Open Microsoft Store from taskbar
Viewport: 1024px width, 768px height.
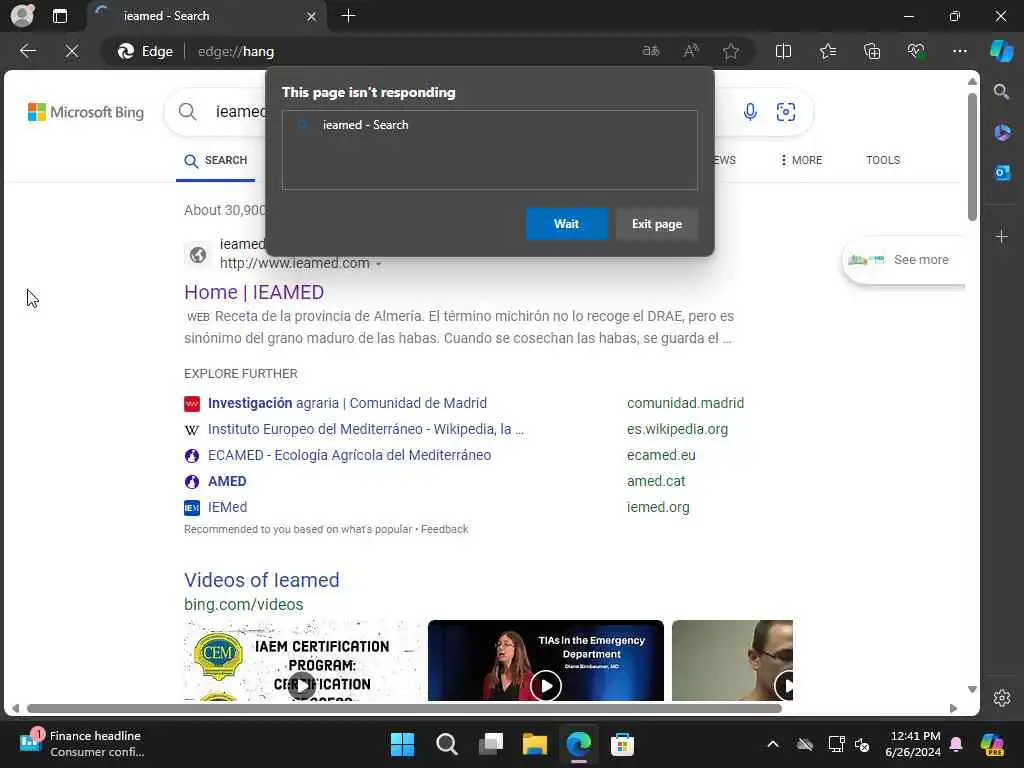[622, 744]
